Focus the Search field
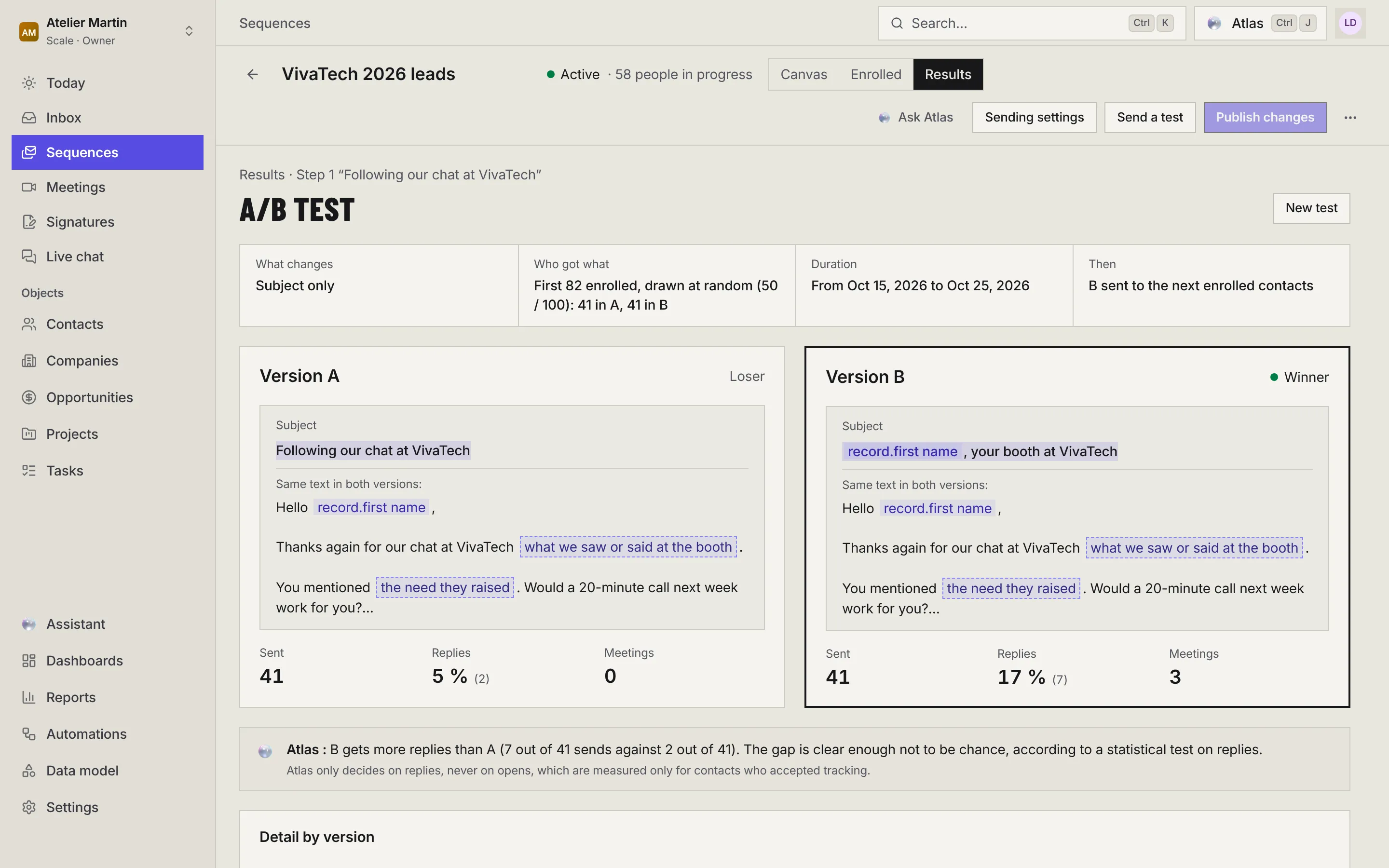This screenshot has height=868, width=1389. [1032, 23]
